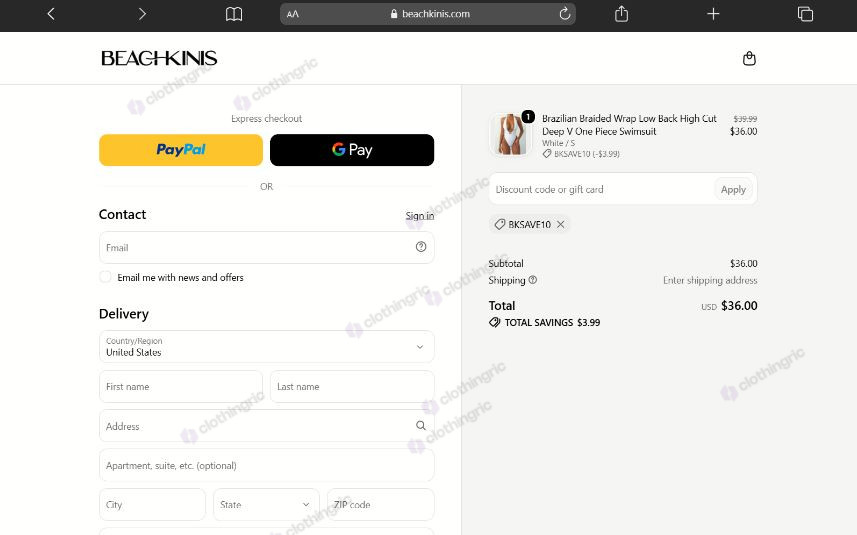The width and height of the screenshot is (857, 535).
Task: Show all tabs with the tabs overview icon
Action: pos(805,14)
